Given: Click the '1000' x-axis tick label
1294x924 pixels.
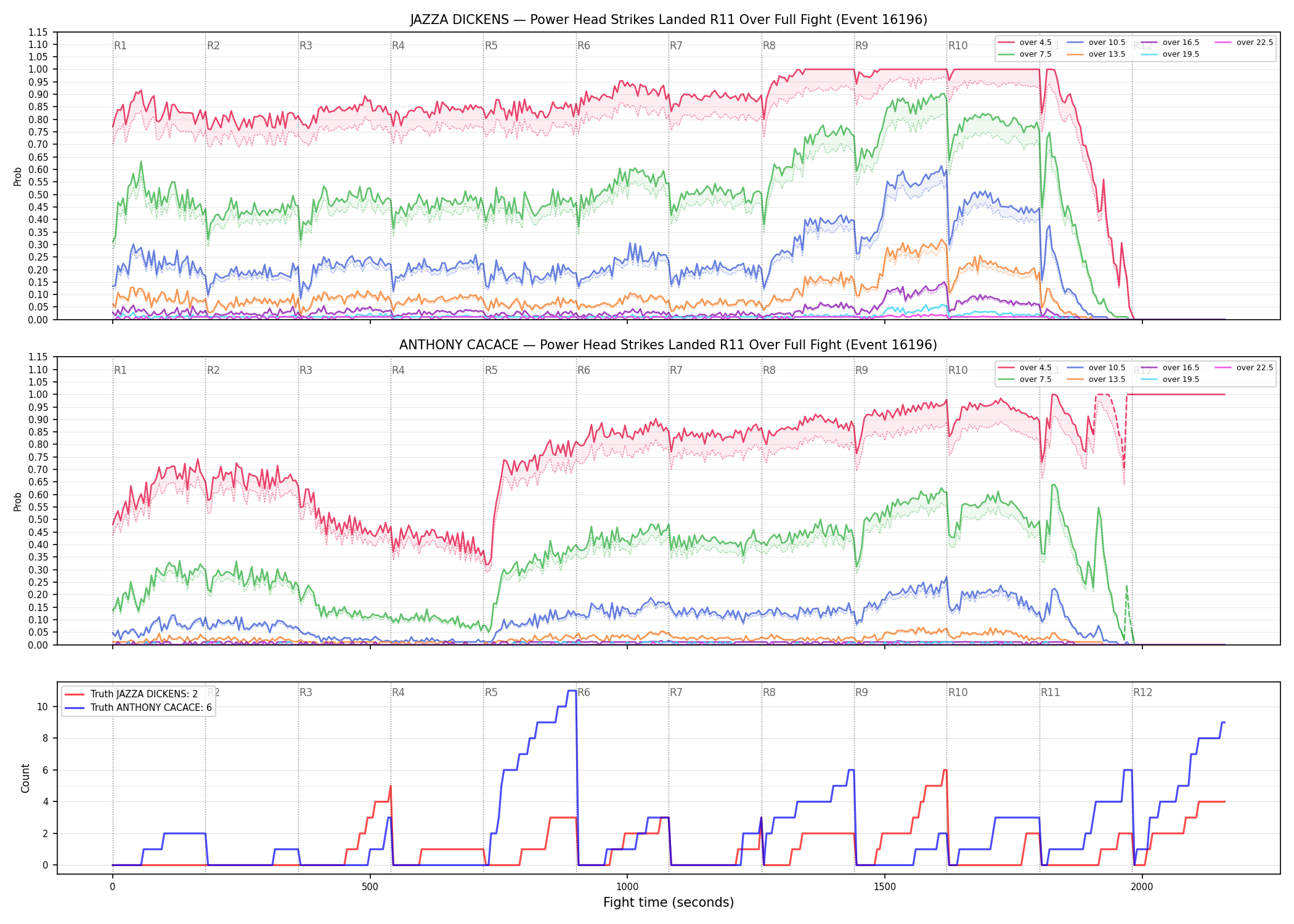Looking at the screenshot, I should tap(627, 887).
